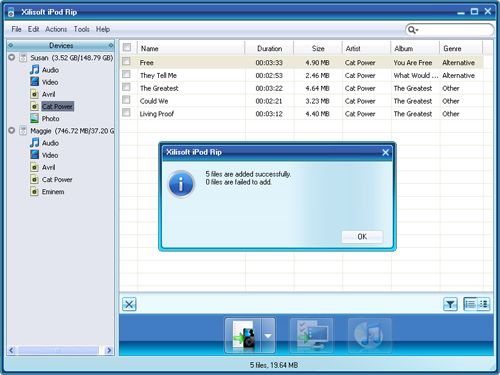Click the Avril playlist icon under Susan

coord(34,94)
